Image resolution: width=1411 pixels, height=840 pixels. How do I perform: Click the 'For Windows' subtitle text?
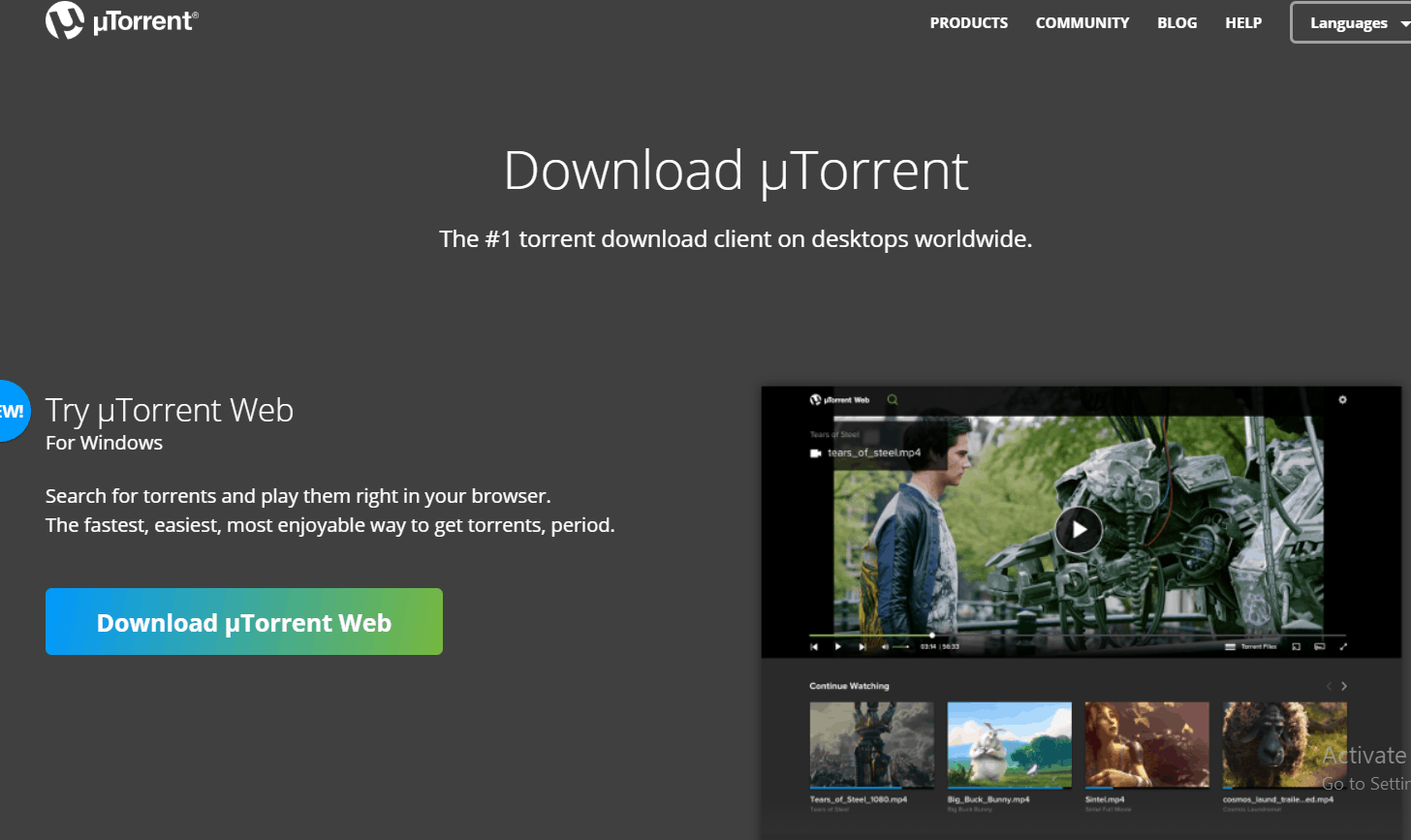tap(104, 443)
